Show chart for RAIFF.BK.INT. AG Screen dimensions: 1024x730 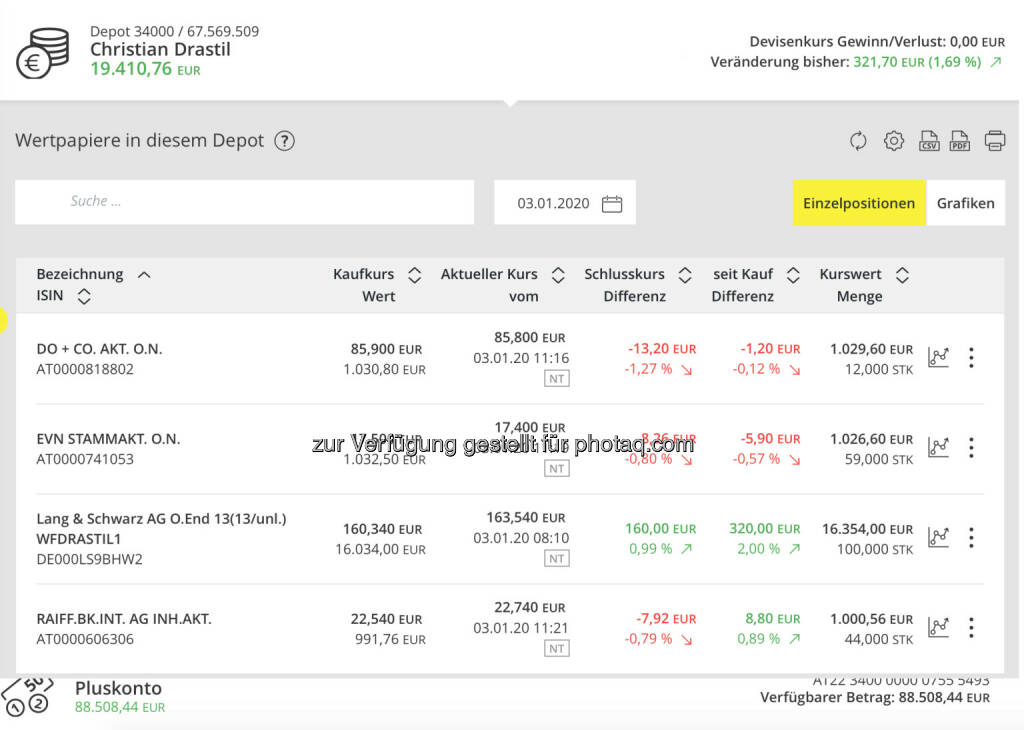click(938, 628)
